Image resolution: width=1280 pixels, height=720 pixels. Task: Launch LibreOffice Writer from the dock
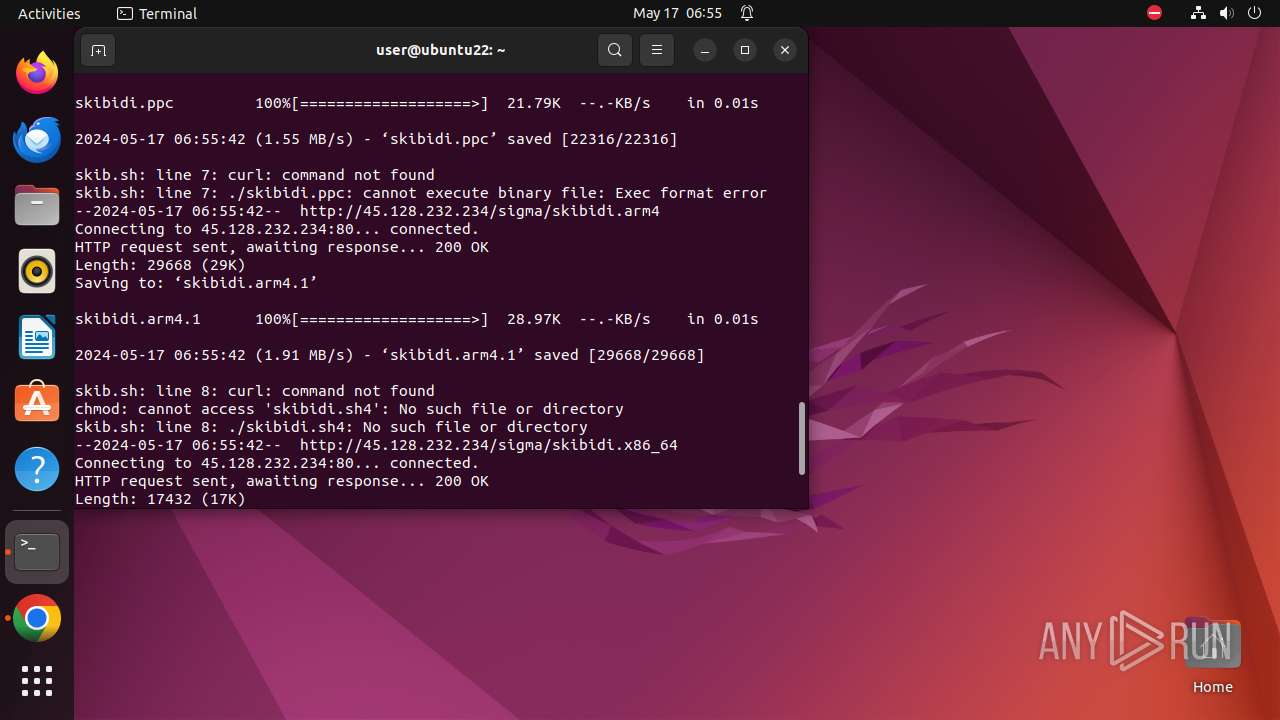pos(37,337)
